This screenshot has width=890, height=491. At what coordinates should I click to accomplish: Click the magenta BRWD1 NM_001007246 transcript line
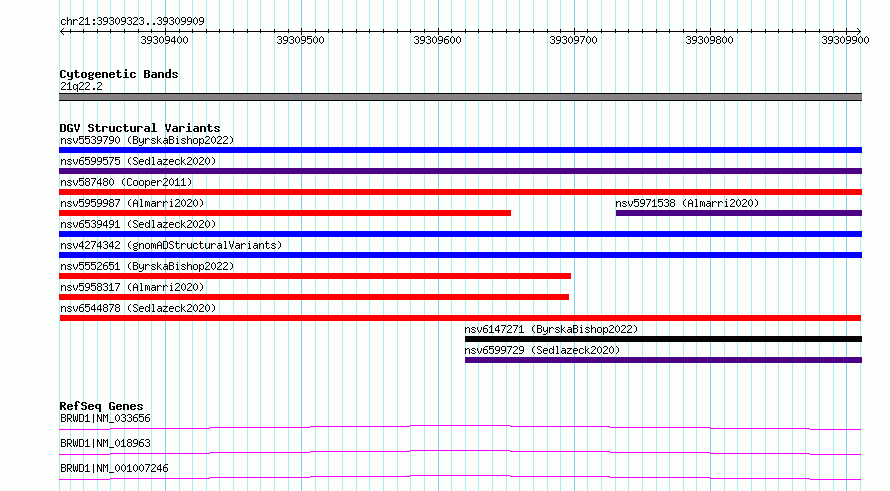pyautogui.click(x=460, y=477)
